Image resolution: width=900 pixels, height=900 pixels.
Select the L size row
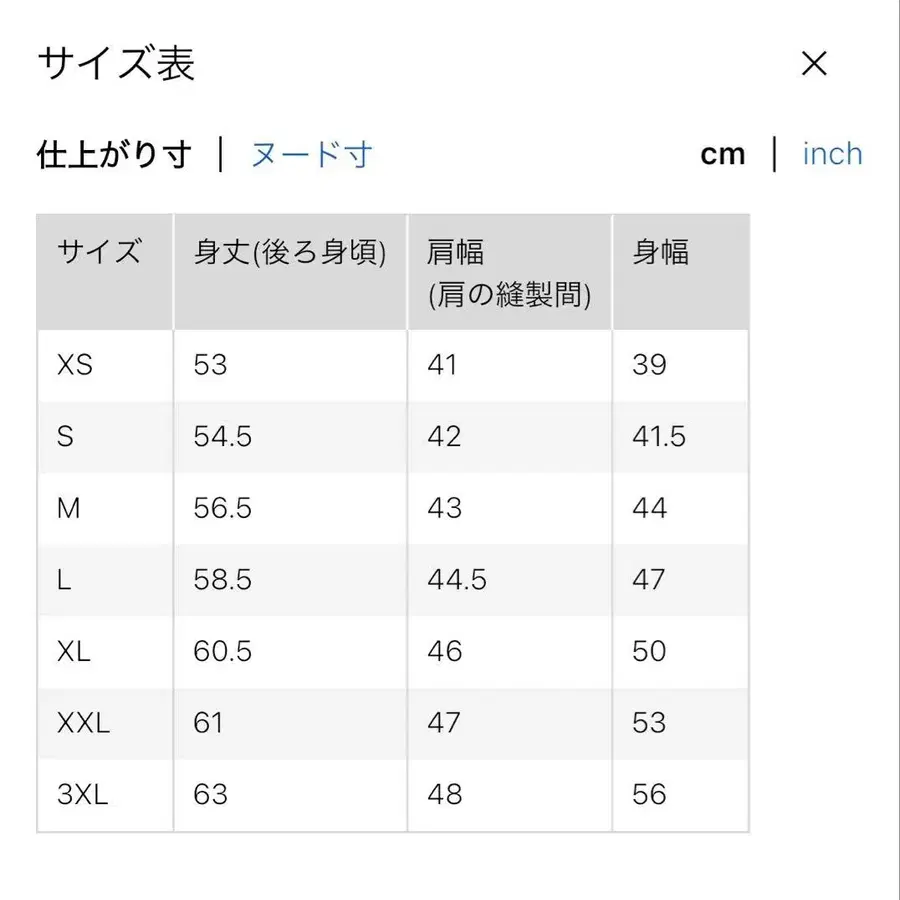tap(63, 580)
